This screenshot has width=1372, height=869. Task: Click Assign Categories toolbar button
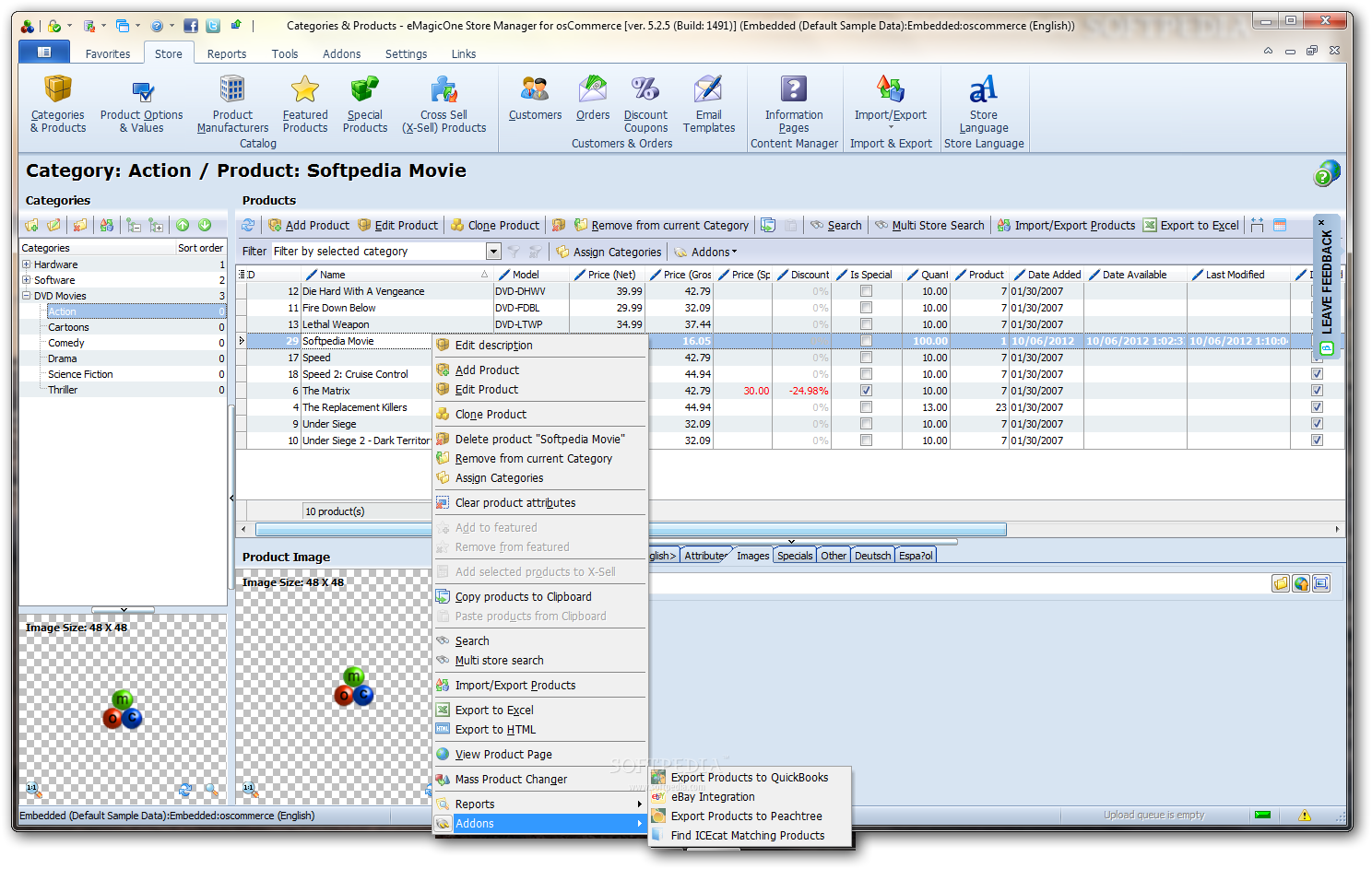pos(609,252)
